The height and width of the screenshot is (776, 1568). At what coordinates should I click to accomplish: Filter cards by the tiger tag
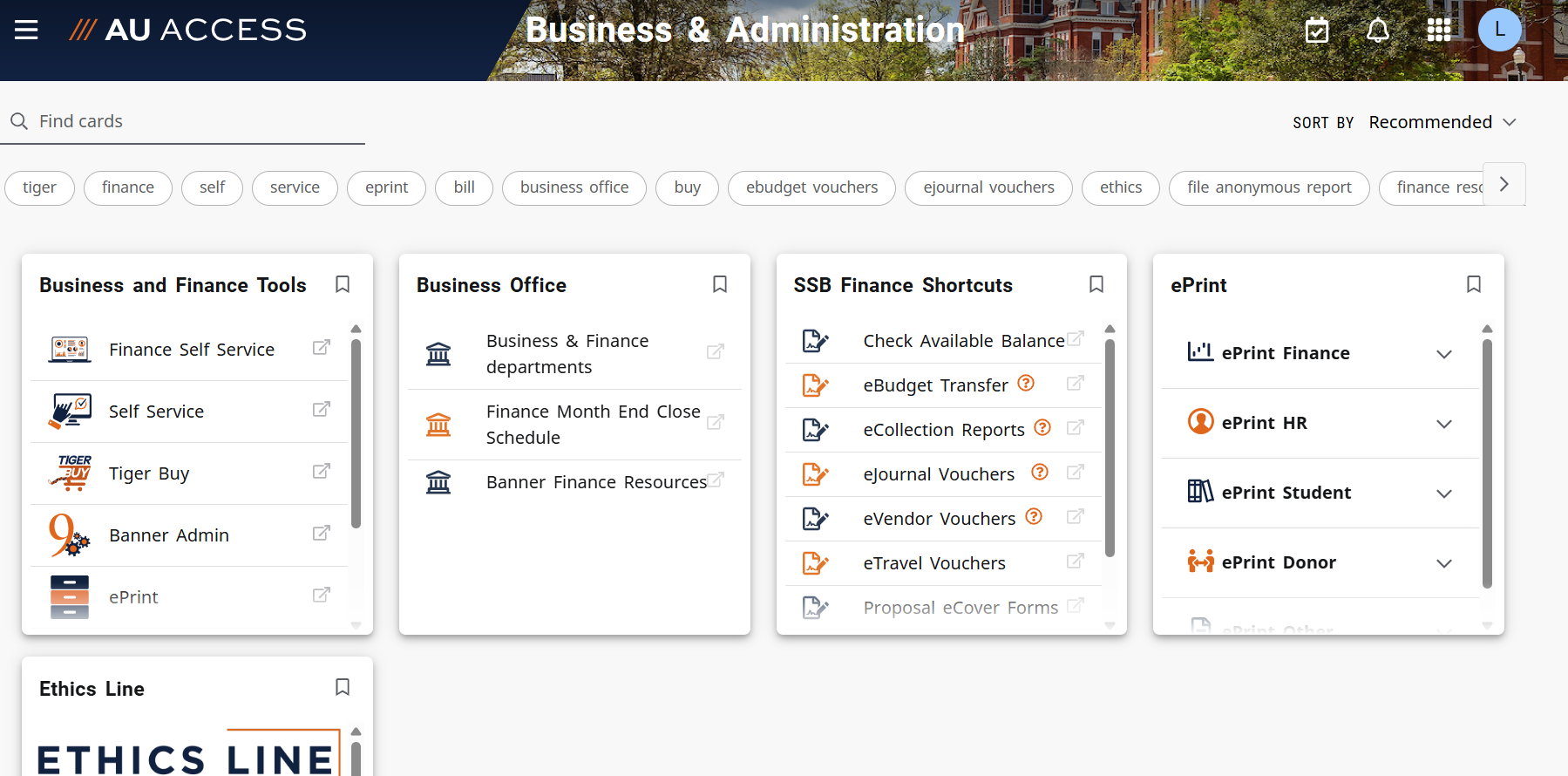(39, 187)
